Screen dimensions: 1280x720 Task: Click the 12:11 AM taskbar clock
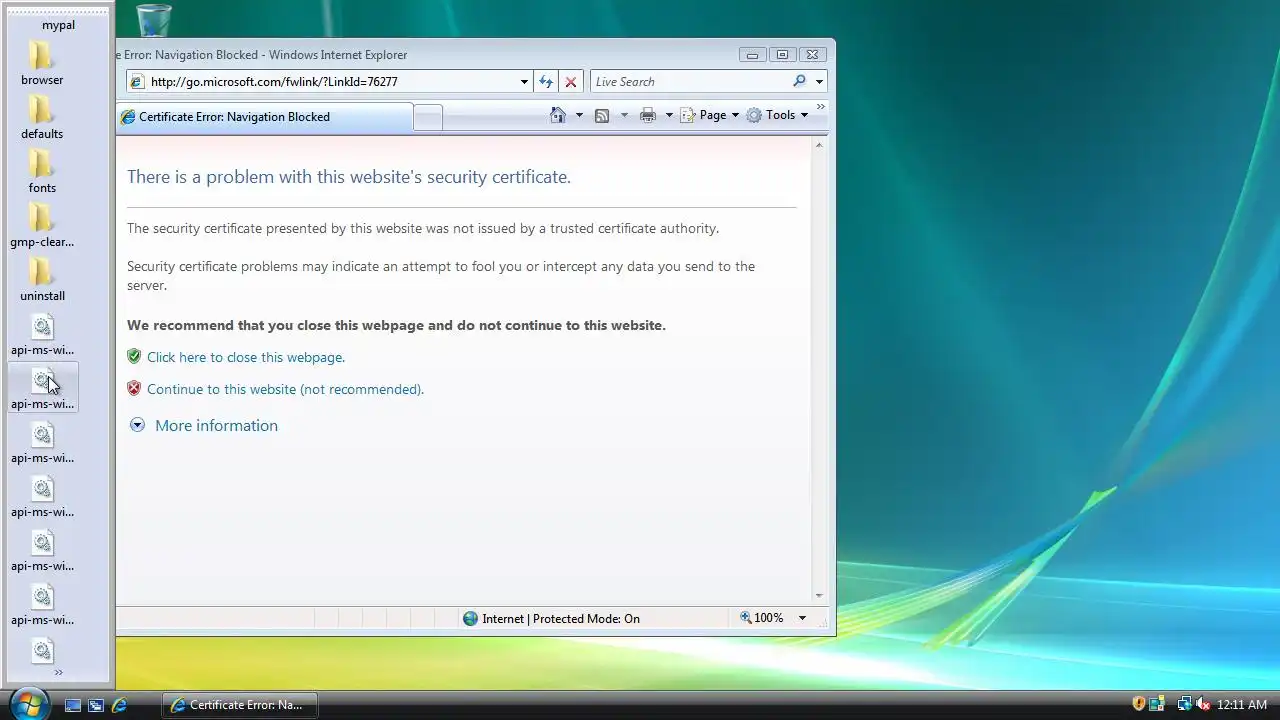[x=1242, y=705]
